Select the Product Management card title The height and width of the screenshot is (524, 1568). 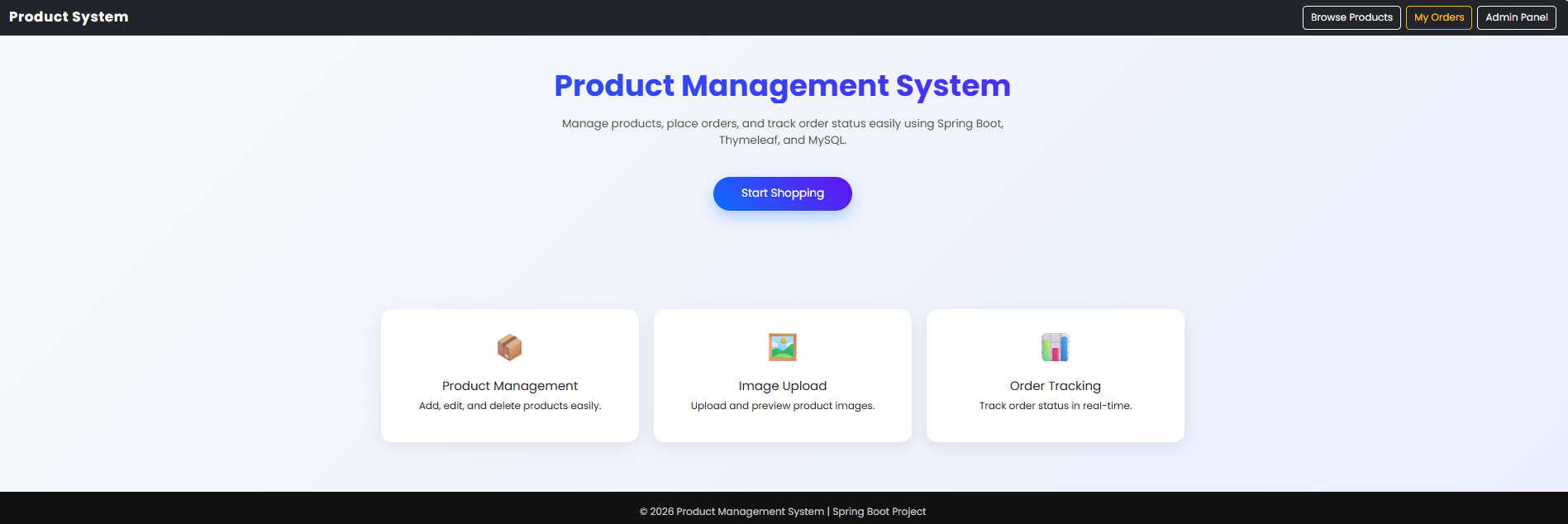[x=509, y=386]
